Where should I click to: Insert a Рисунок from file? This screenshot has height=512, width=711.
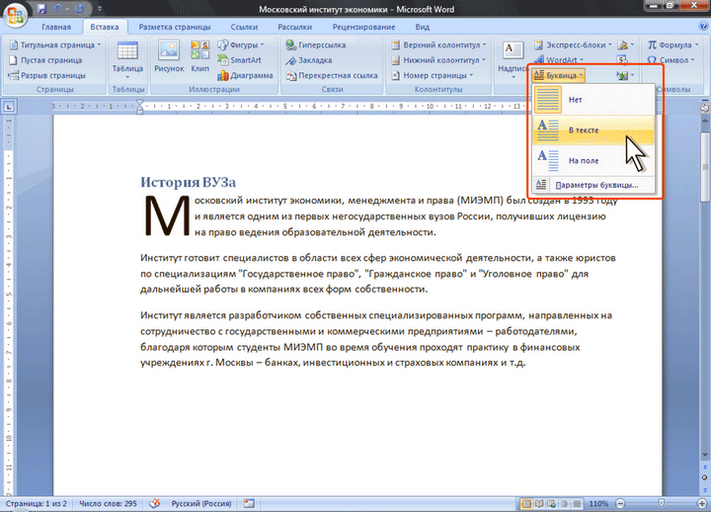pyautogui.click(x=169, y=57)
